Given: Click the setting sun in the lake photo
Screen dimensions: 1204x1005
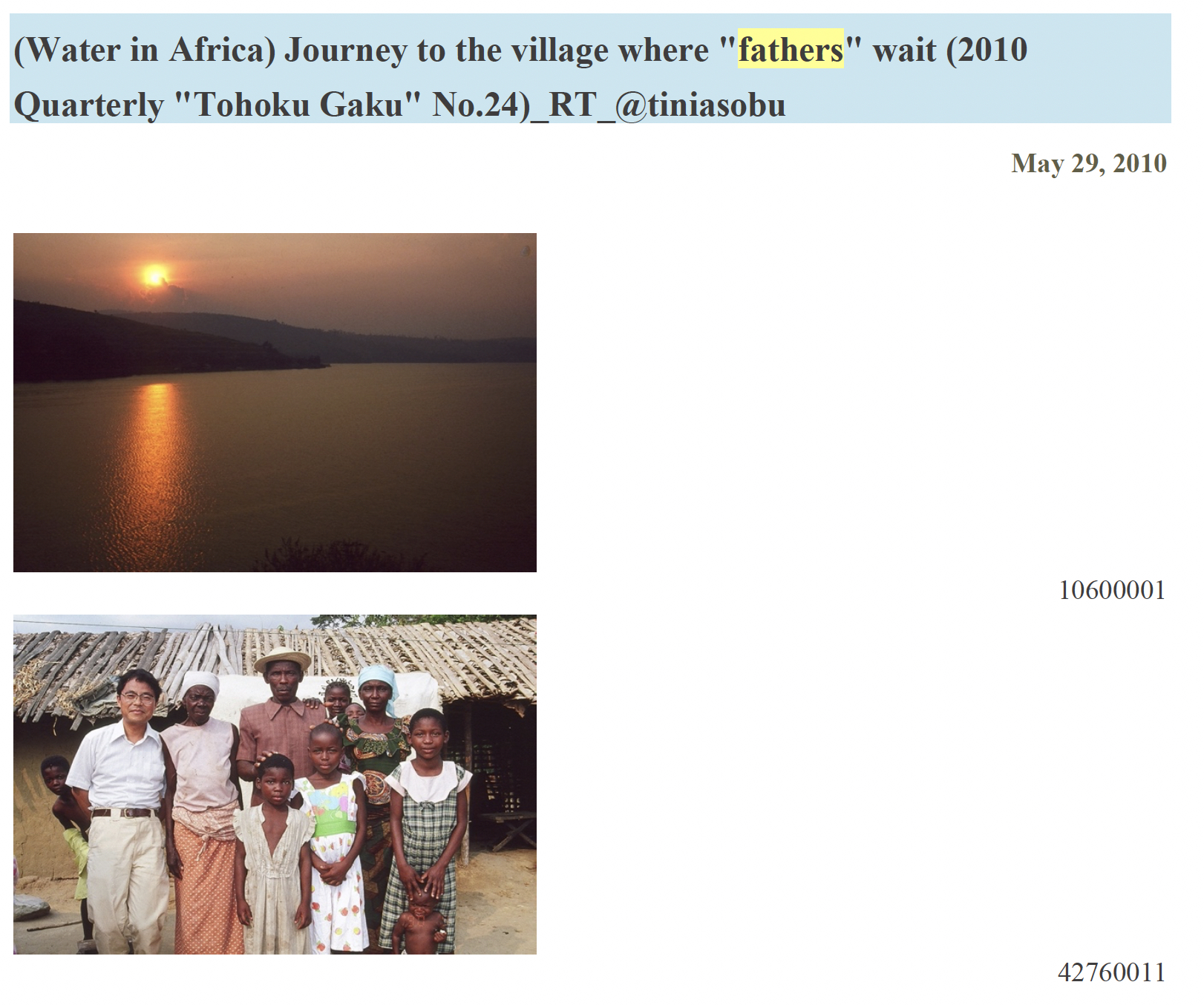Looking at the screenshot, I should pyautogui.click(x=155, y=275).
